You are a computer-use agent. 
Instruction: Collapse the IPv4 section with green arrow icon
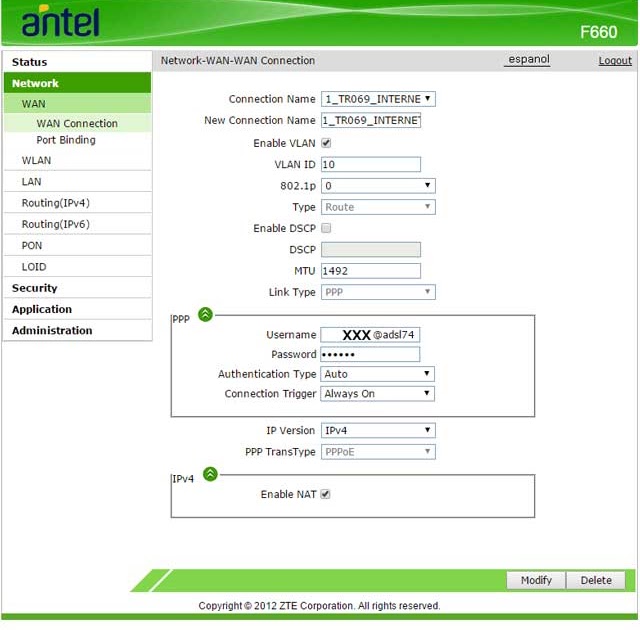pos(210,474)
